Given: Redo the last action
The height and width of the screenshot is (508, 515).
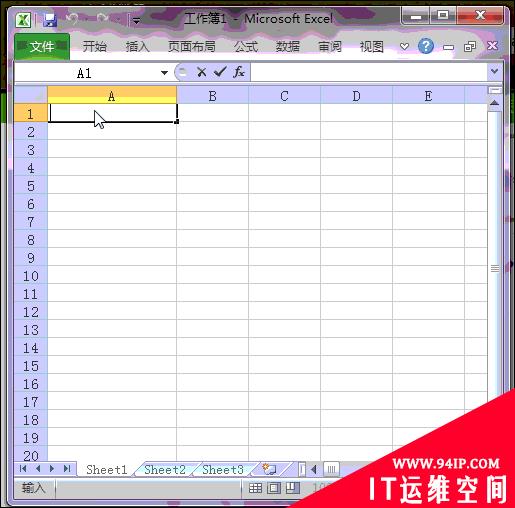Looking at the screenshot, I should pos(103,18).
